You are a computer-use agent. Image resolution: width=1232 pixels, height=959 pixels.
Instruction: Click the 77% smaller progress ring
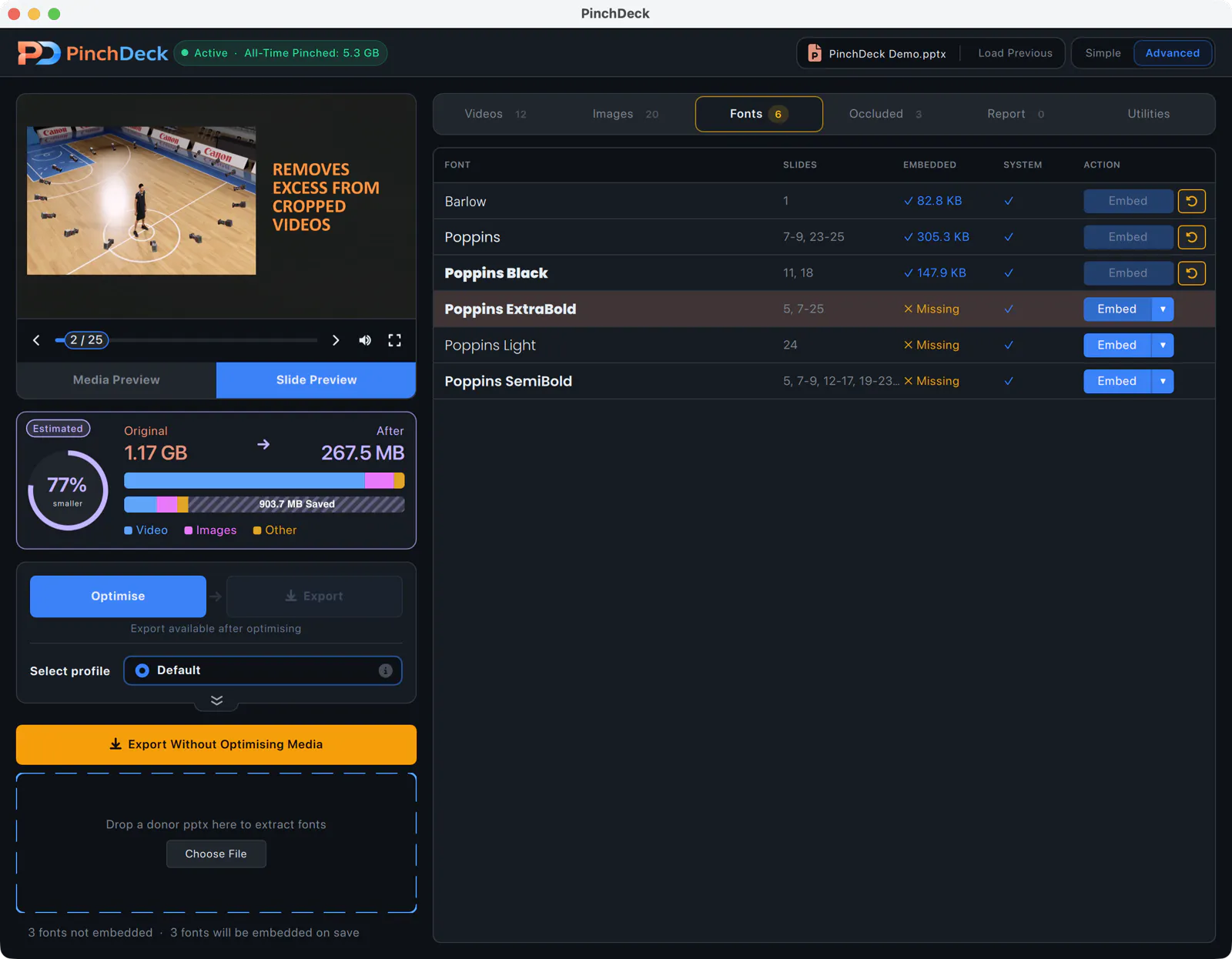pos(68,490)
